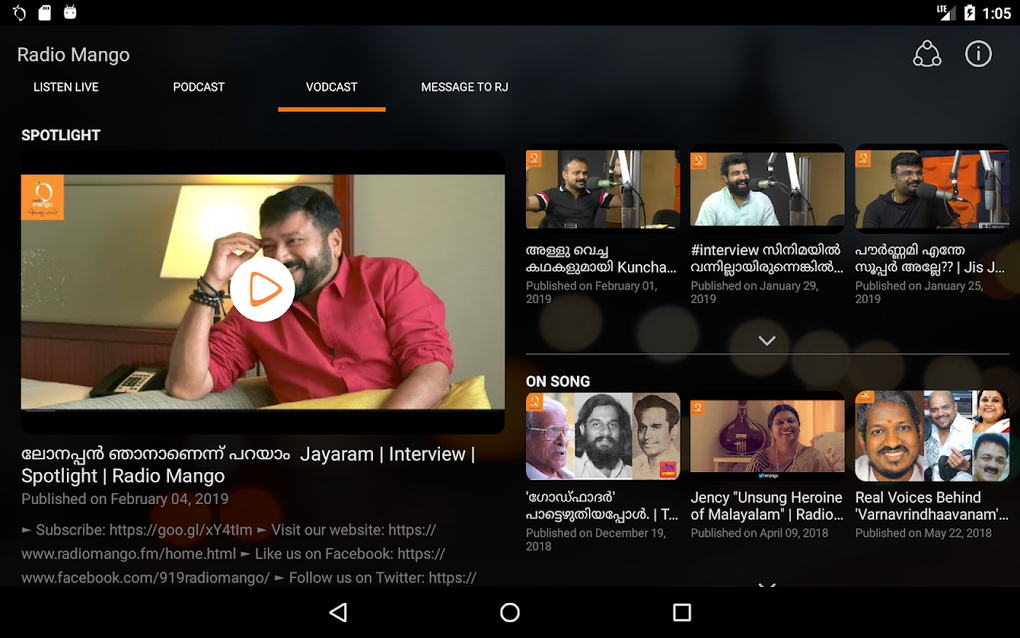
Task: Tap the SD card notification icon
Action: (x=44, y=12)
